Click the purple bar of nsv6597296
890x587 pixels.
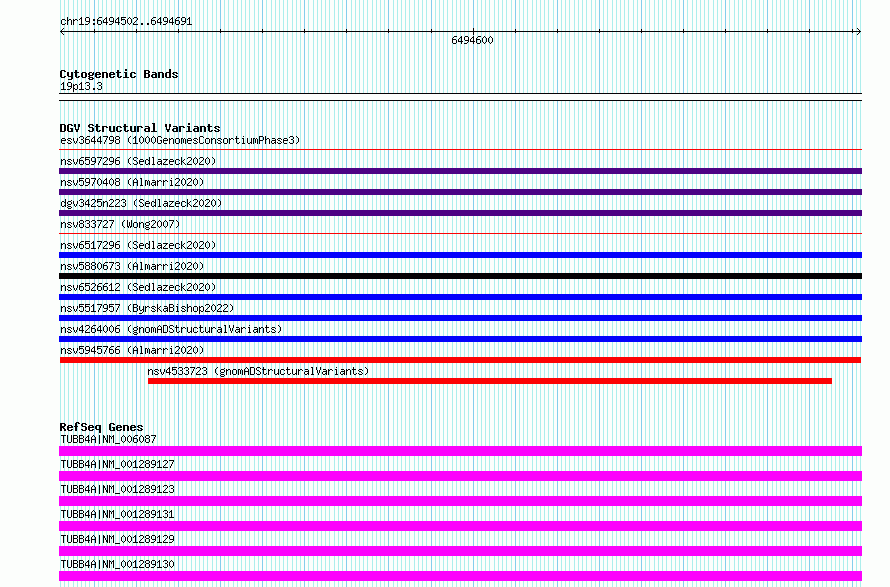[460, 171]
